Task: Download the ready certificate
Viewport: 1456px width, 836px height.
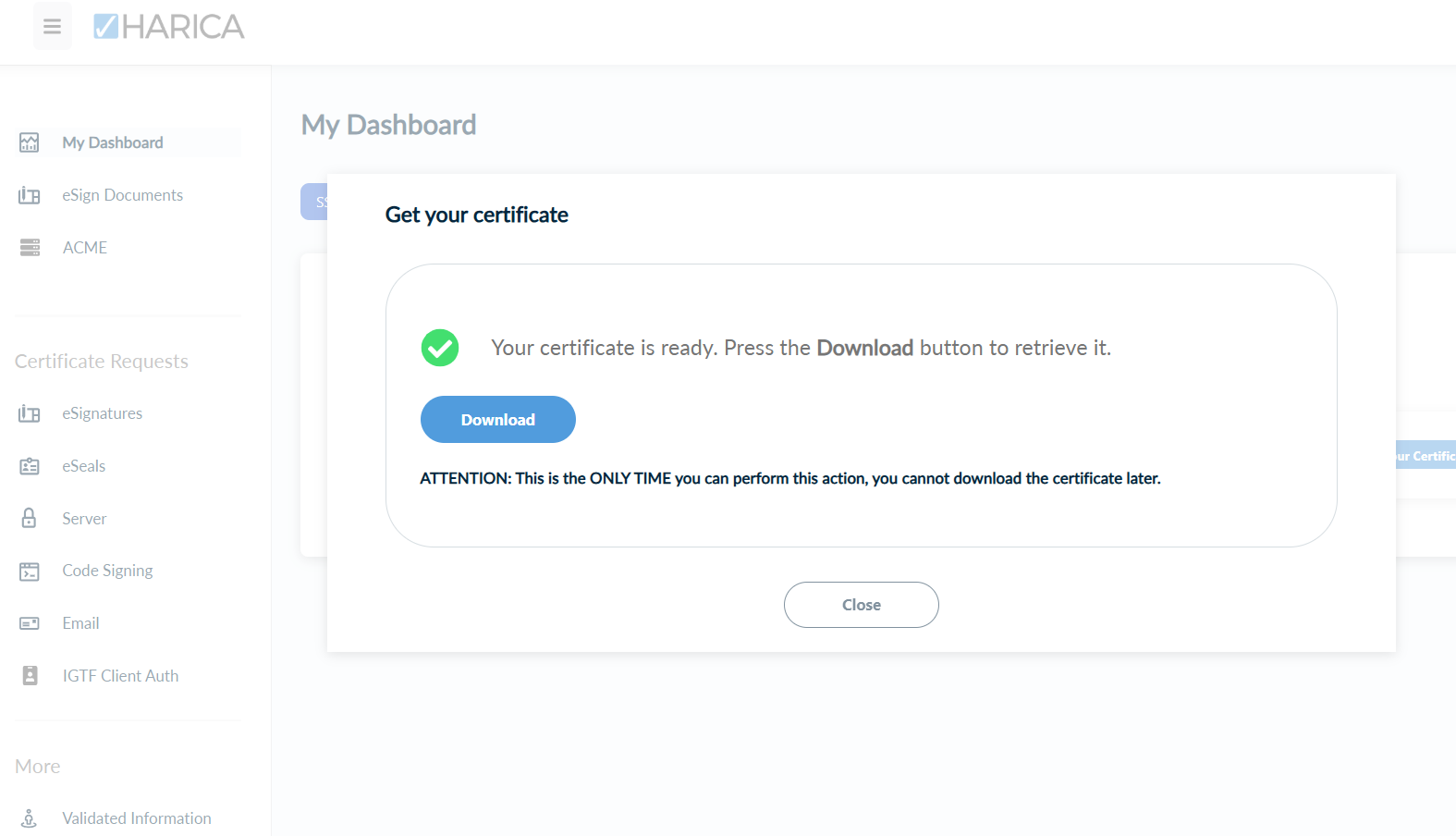Action: pyautogui.click(x=498, y=420)
